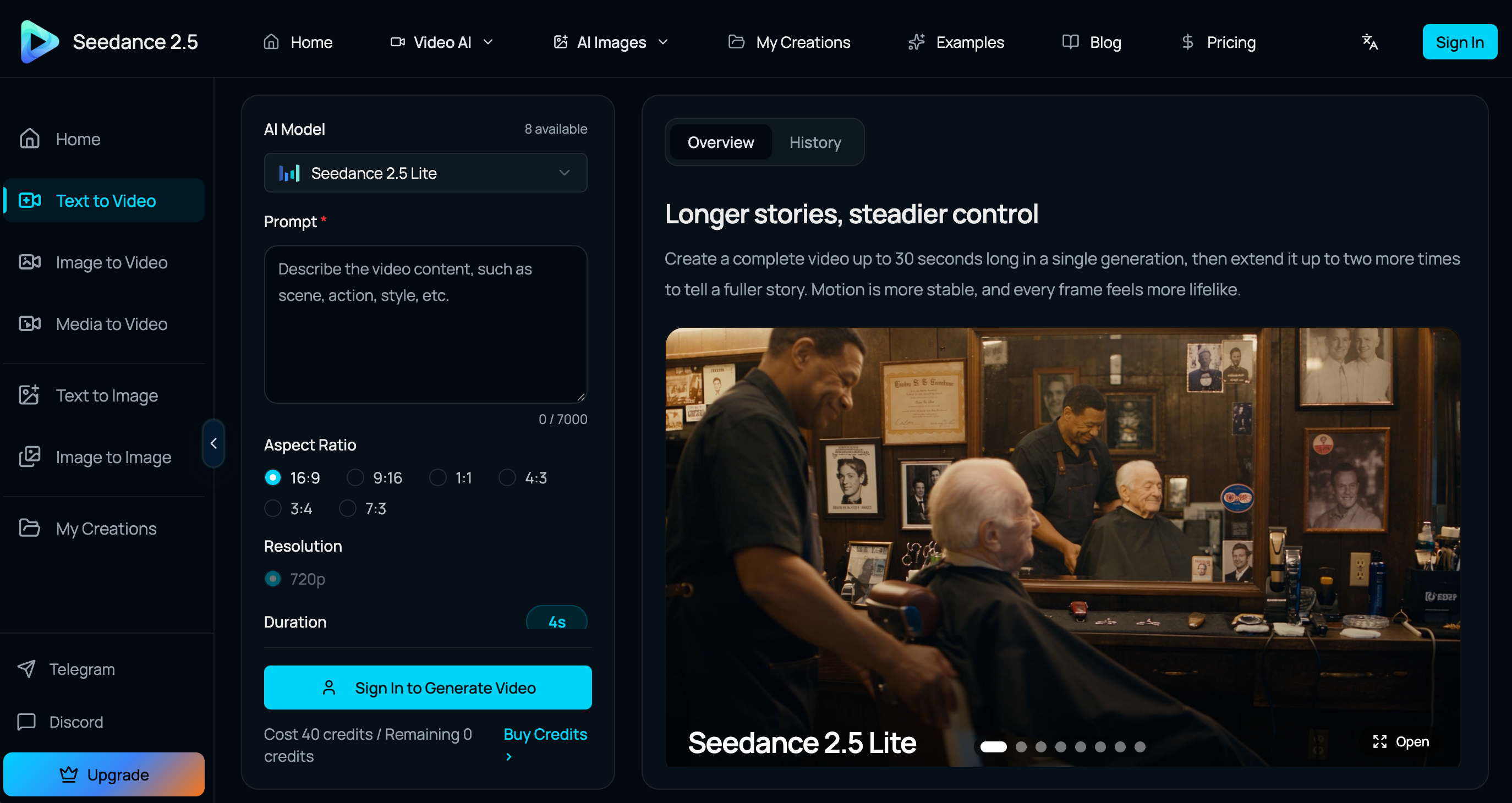Select the 7:3 aspect ratio
The image size is (1512, 803).
coord(348,508)
